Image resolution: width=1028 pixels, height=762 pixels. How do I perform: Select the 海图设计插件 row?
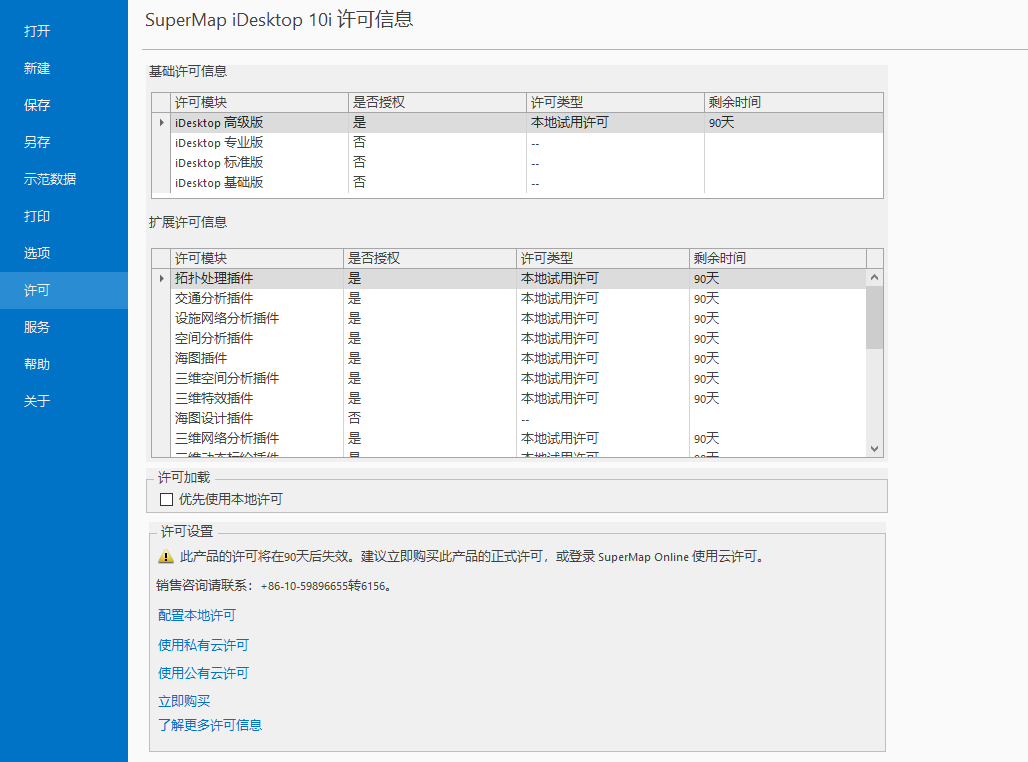[509, 418]
